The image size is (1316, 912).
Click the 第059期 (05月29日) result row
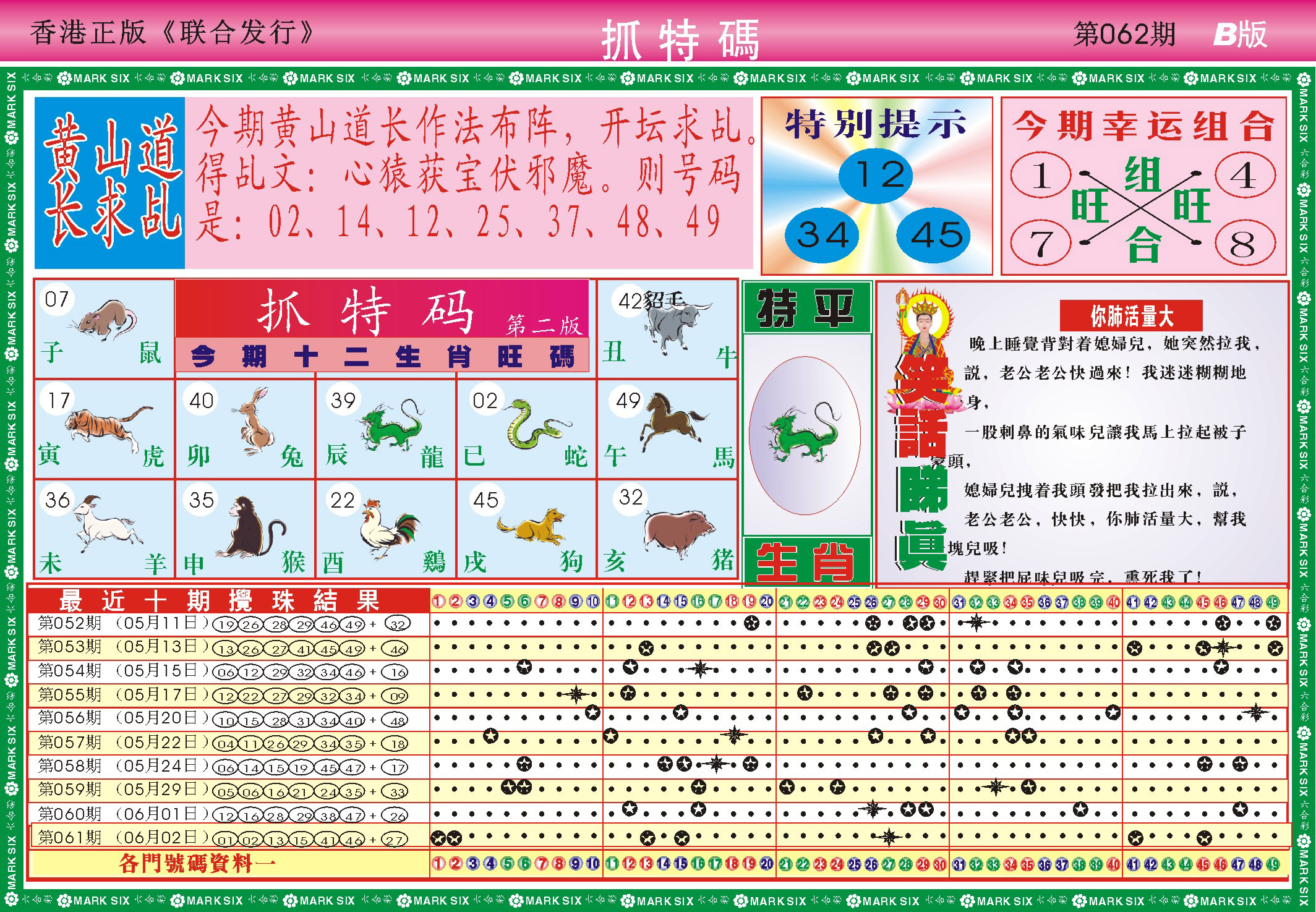[x=659, y=790]
